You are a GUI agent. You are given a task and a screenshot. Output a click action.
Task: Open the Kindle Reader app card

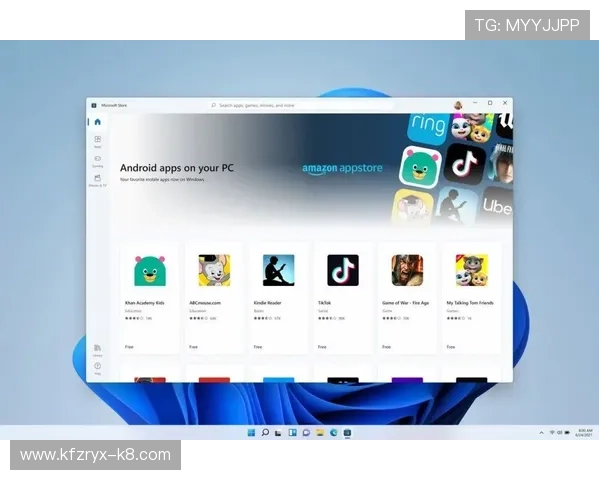(x=279, y=297)
